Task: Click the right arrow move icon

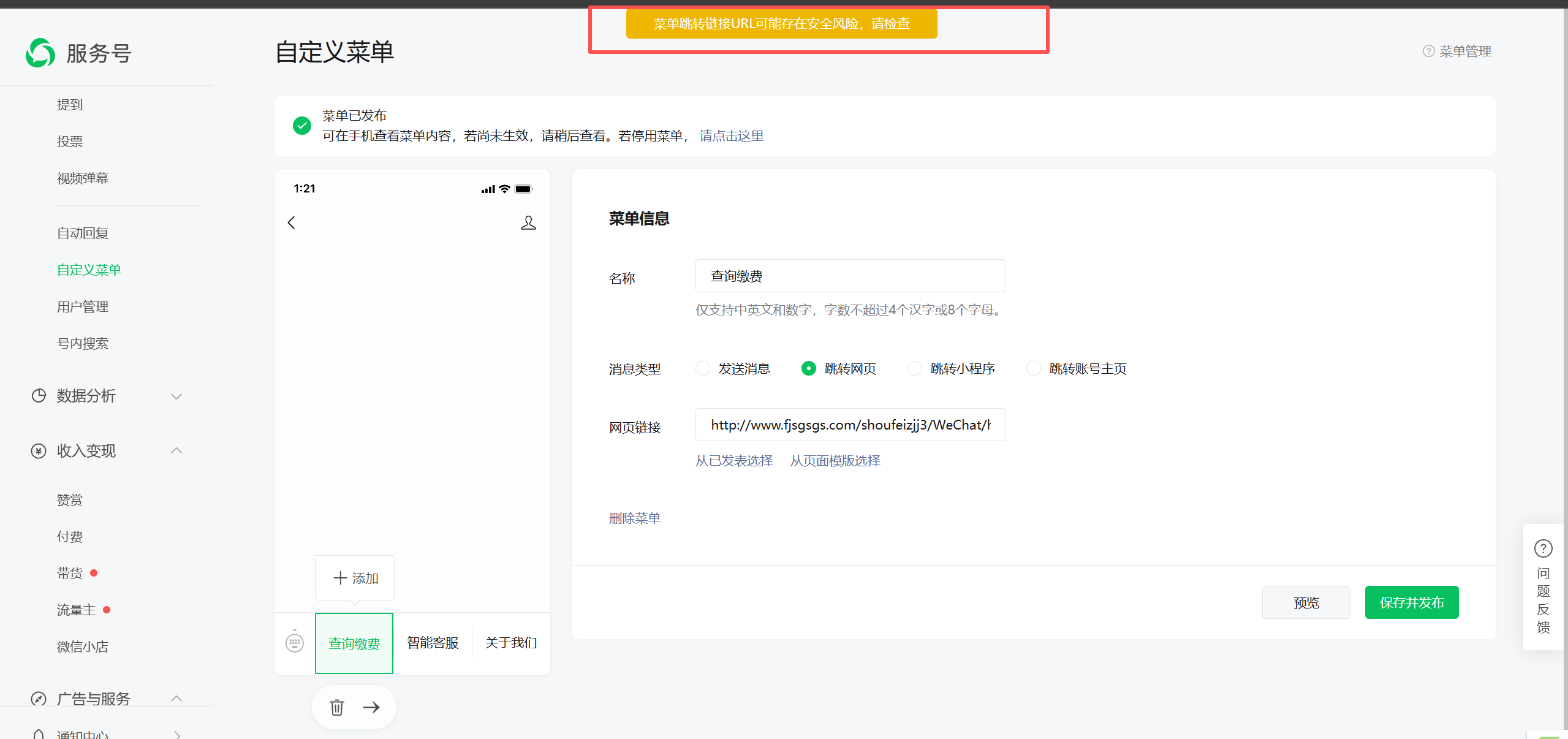Action: 371,707
